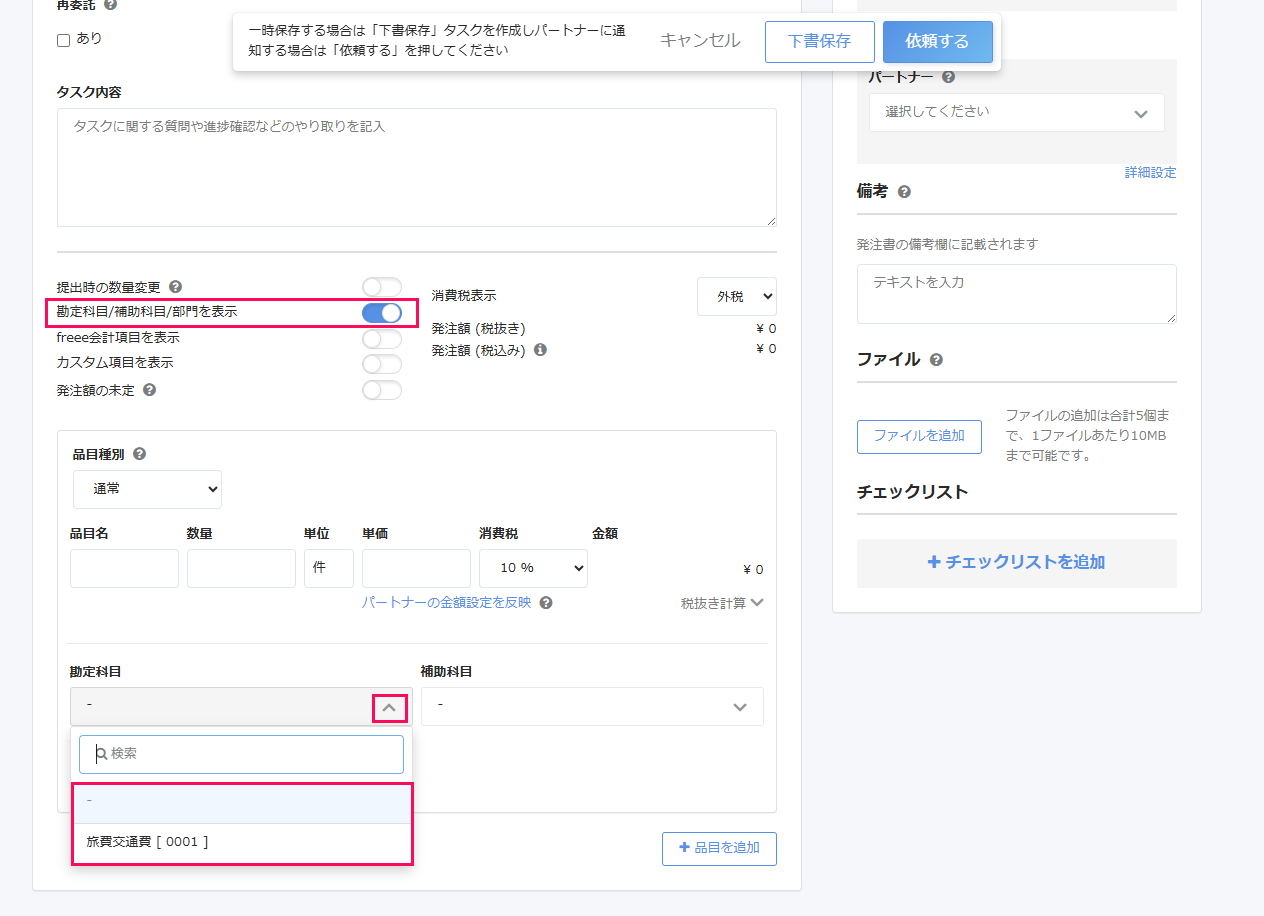The width and height of the screenshot is (1264, 916).
Task: Click 依頼する button
Action: pos(938,42)
